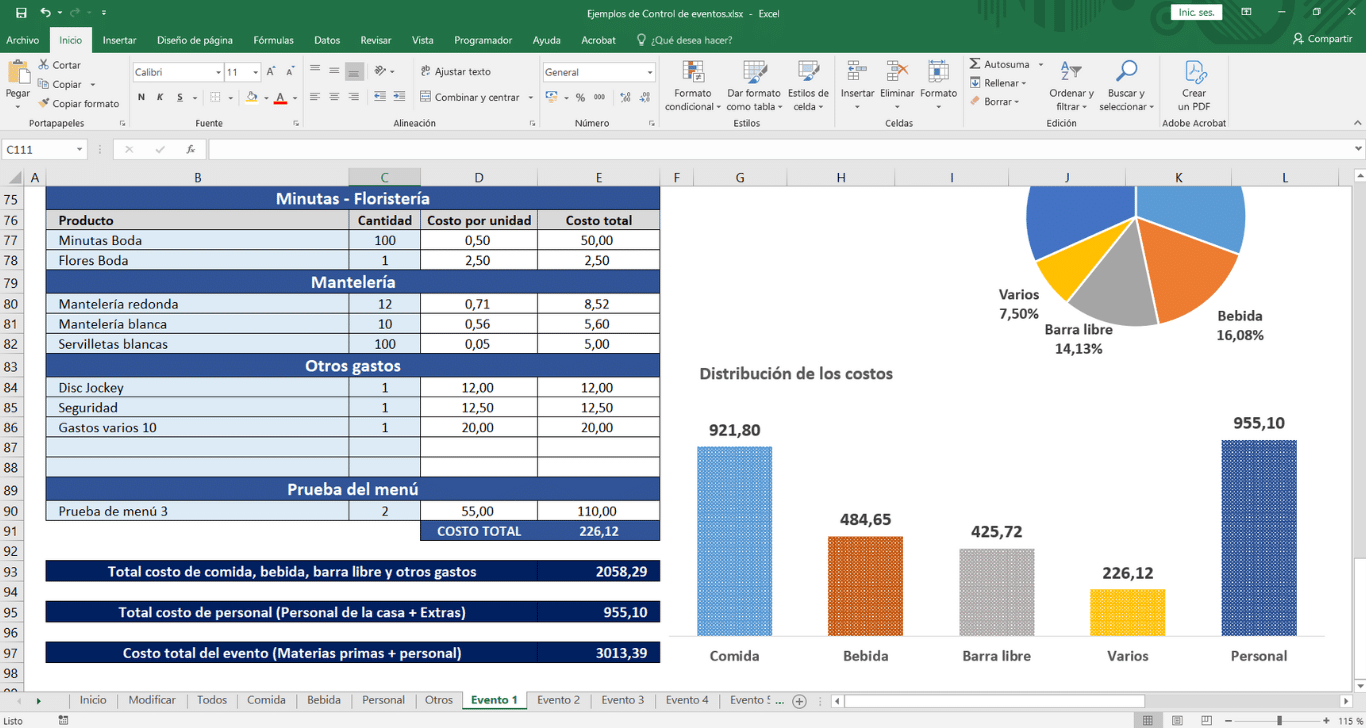Toggle italic (K) formatting

[x=160, y=97]
